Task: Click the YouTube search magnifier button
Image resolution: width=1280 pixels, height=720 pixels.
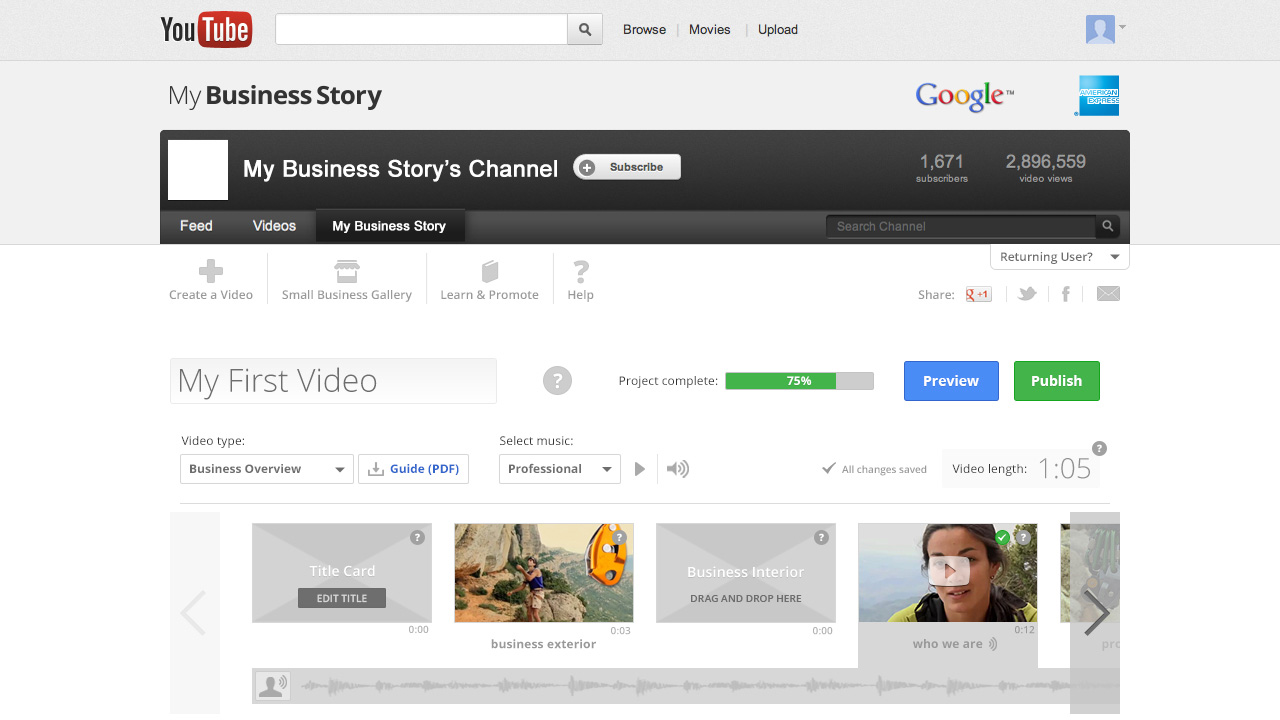Action: click(x=585, y=30)
